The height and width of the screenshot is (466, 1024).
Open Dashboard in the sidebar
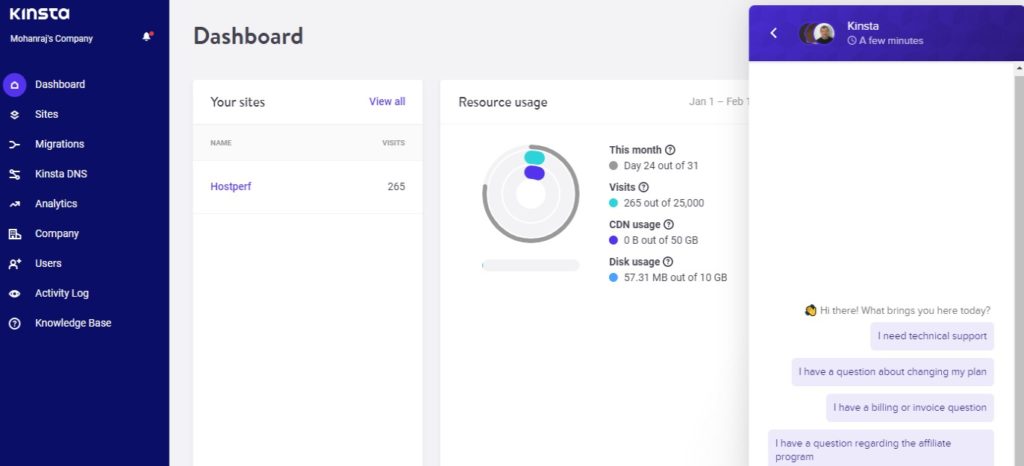[x=60, y=84]
